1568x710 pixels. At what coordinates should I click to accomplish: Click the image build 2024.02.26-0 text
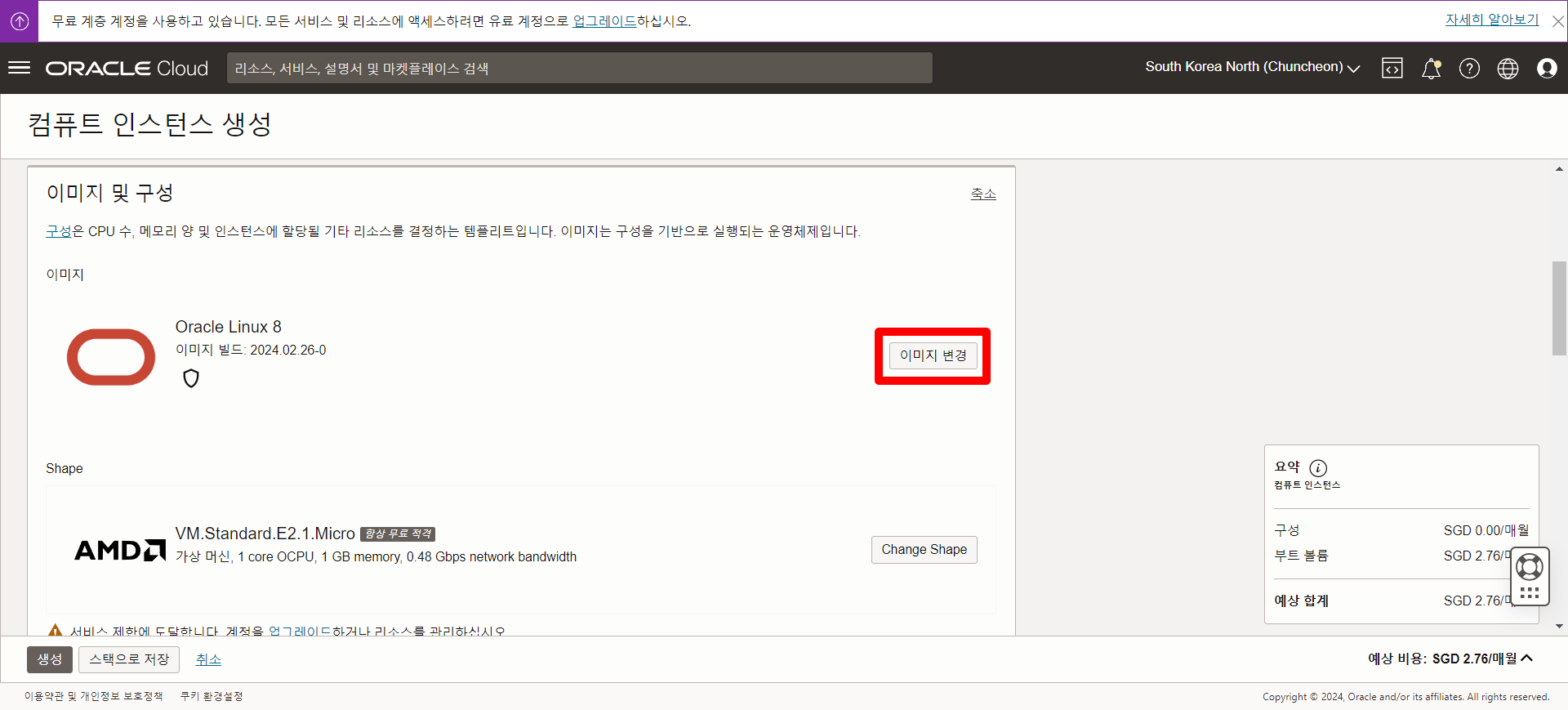click(x=251, y=350)
